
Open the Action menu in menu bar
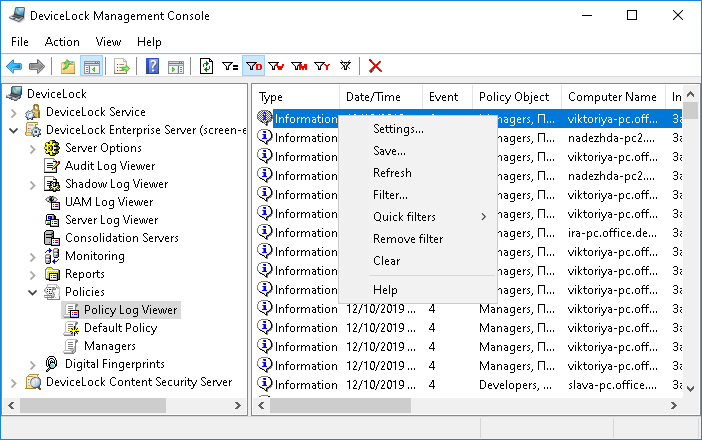coord(62,42)
